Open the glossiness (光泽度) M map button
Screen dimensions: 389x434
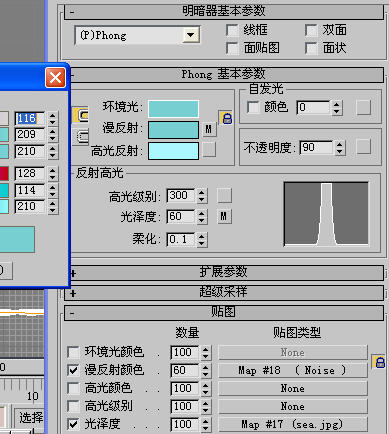click(224, 216)
